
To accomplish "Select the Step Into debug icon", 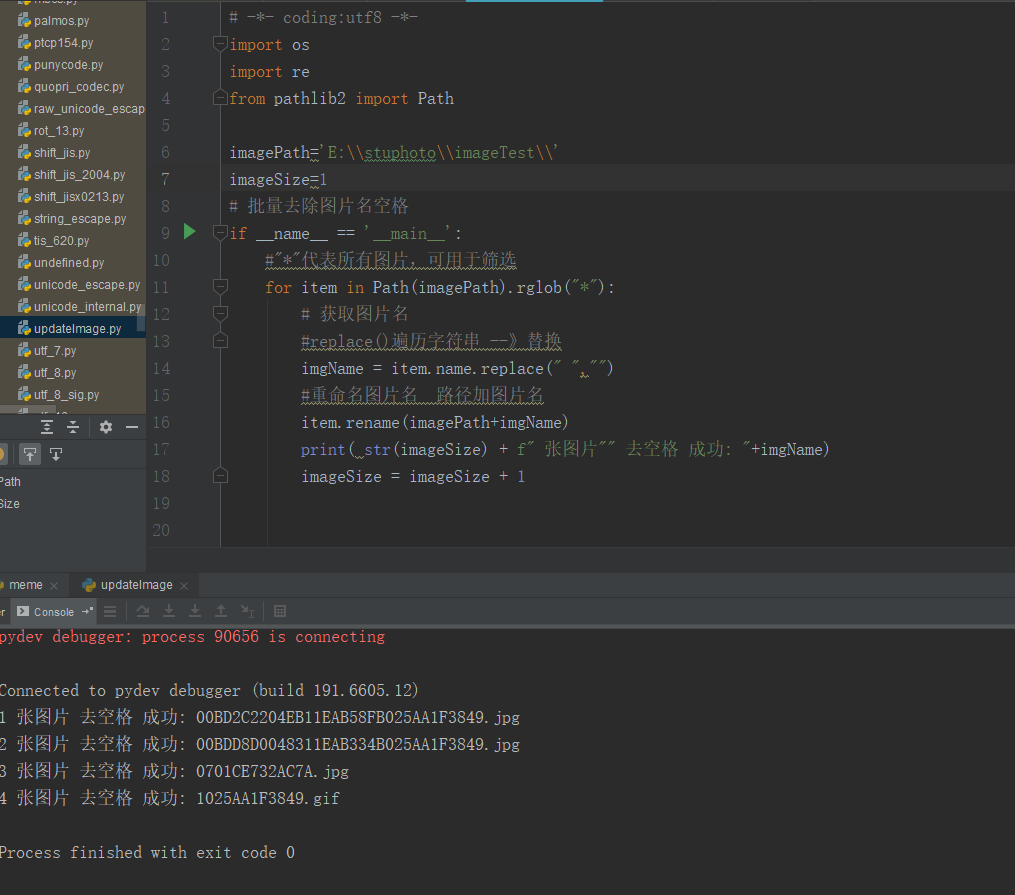I will pyautogui.click(x=169, y=611).
